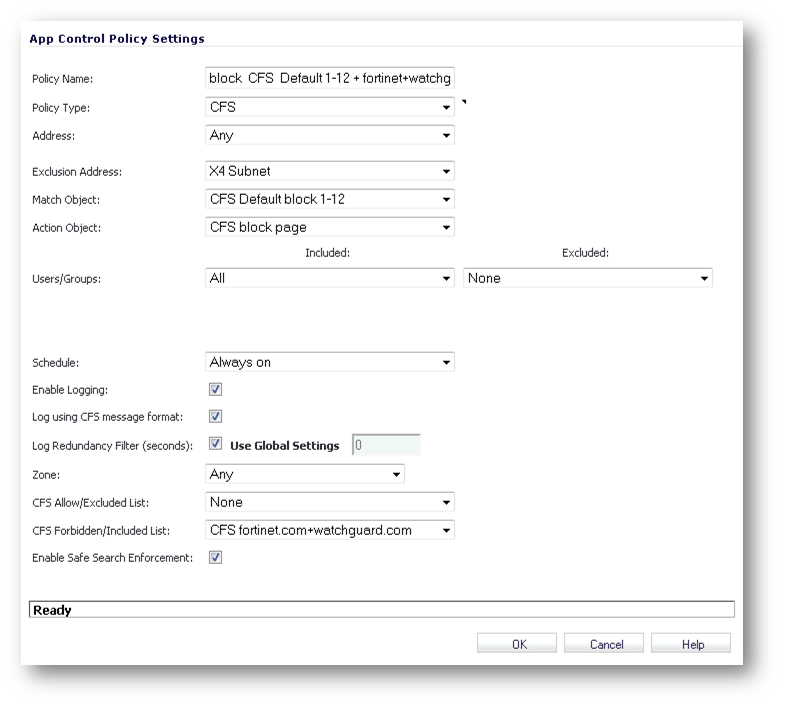Expand the Action Object dropdown
This screenshot has height=707, width=785.
coord(329,227)
